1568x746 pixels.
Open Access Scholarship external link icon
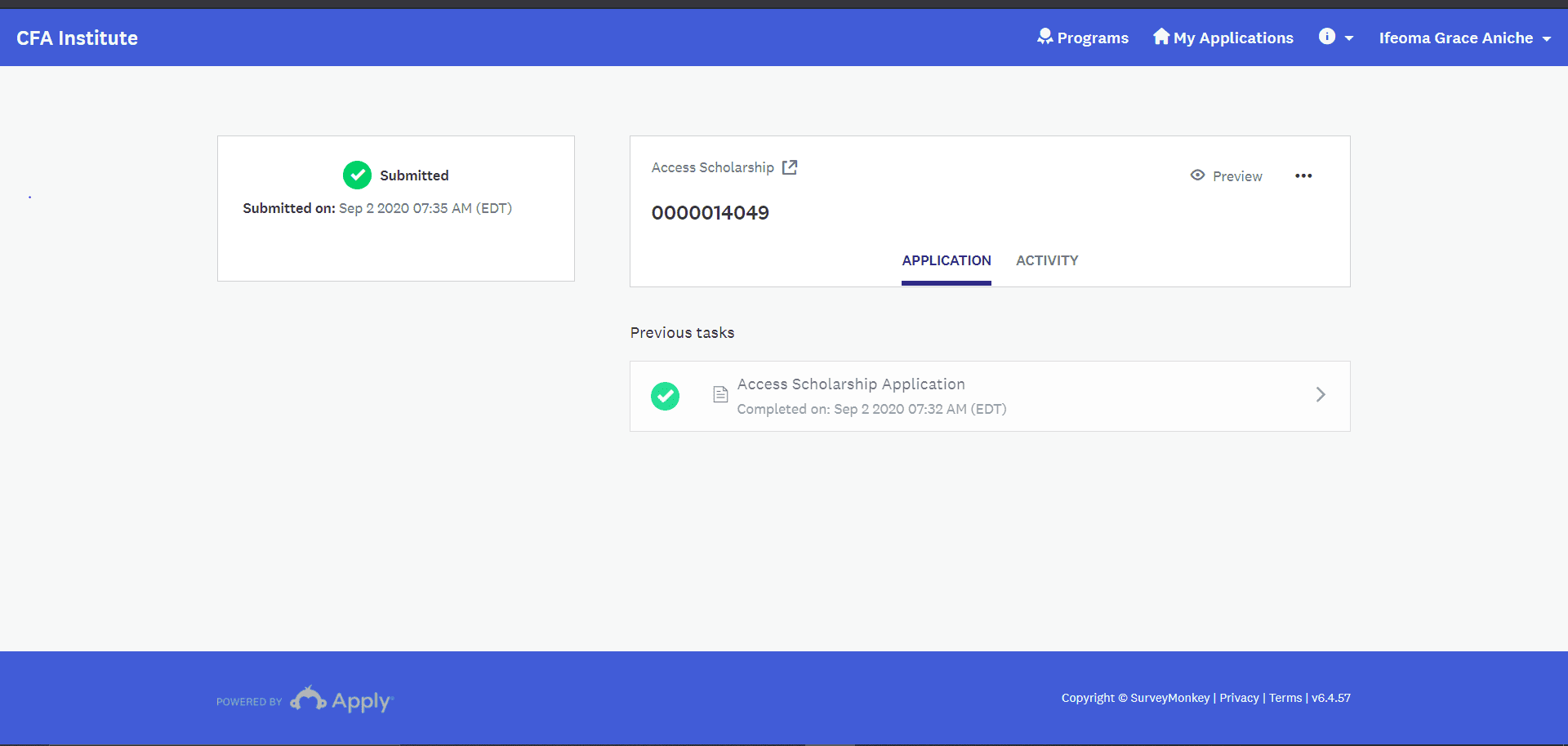pyautogui.click(x=790, y=167)
